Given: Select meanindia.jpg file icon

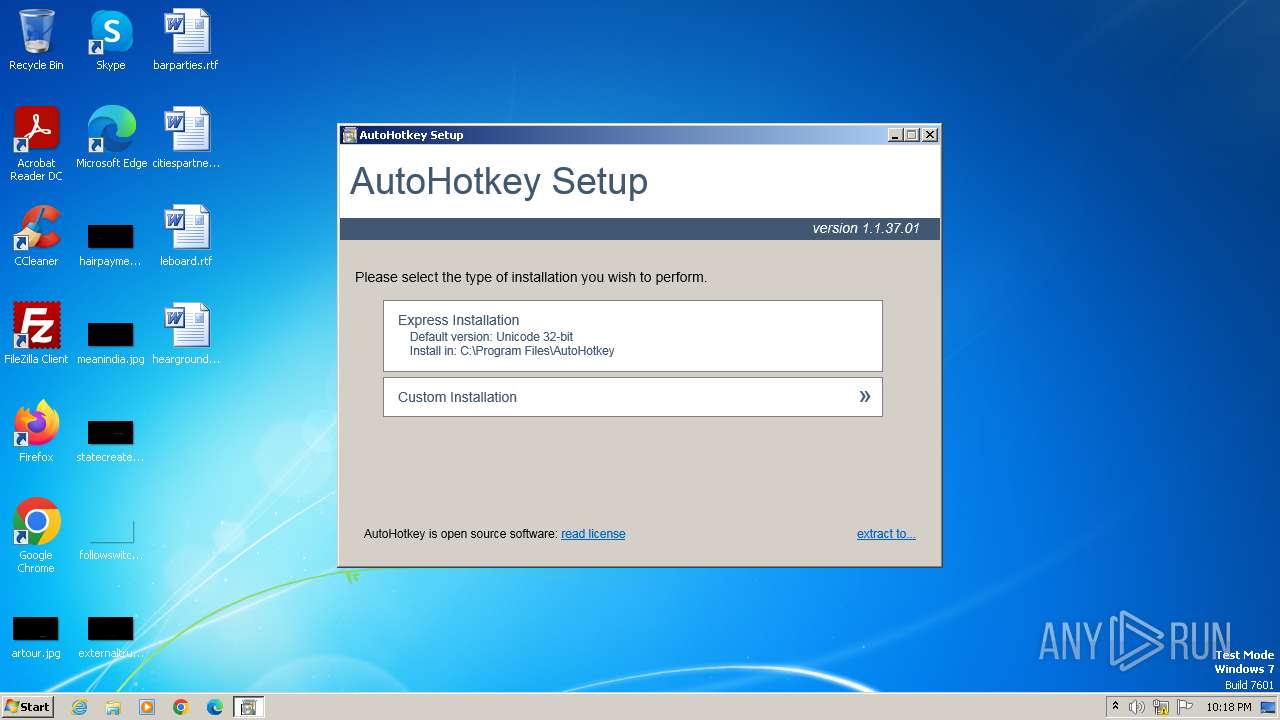Looking at the screenshot, I should 111,342.
